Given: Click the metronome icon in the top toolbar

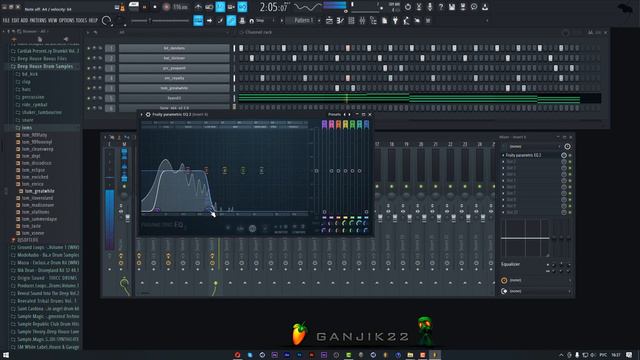Looking at the screenshot, I should (198, 7).
